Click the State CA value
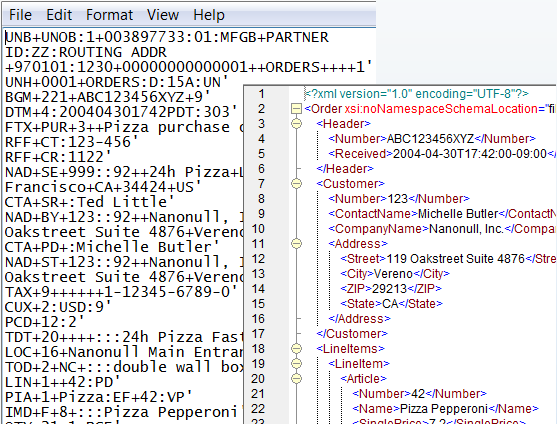Viewport: 557px width, 424px height. click(390, 304)
